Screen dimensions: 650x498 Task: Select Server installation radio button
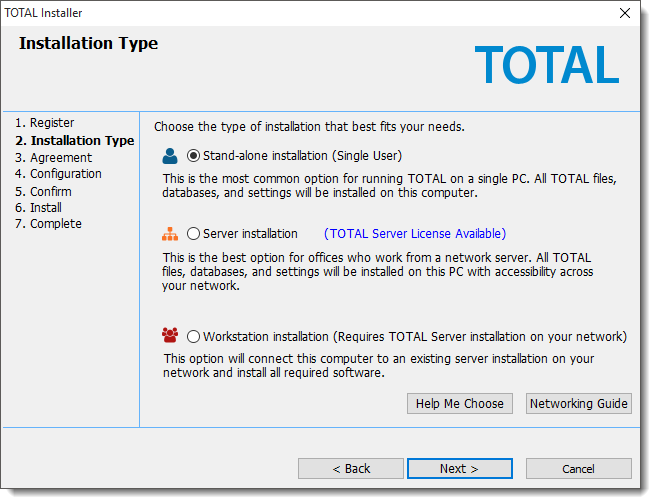(193, 234)
